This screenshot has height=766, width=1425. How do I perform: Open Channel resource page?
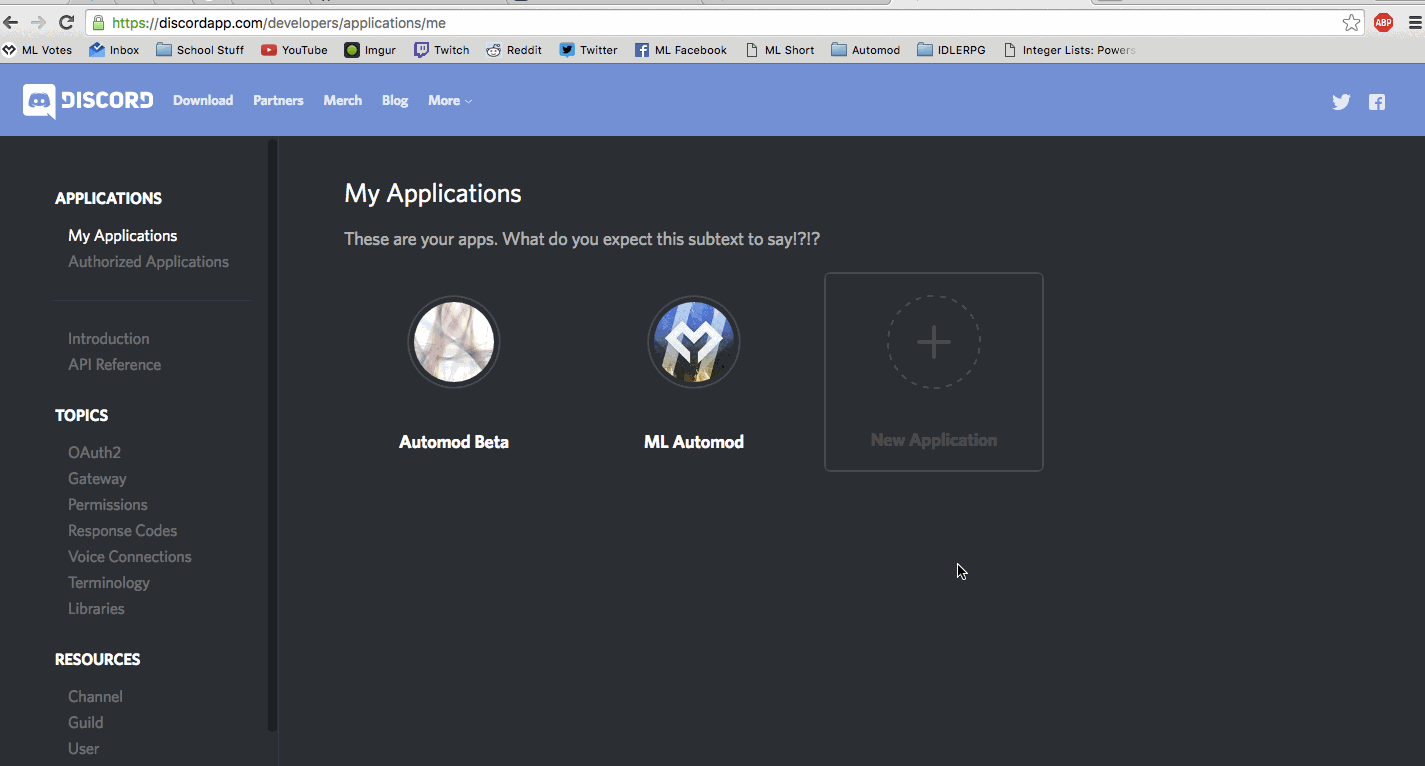coord(95,697)
